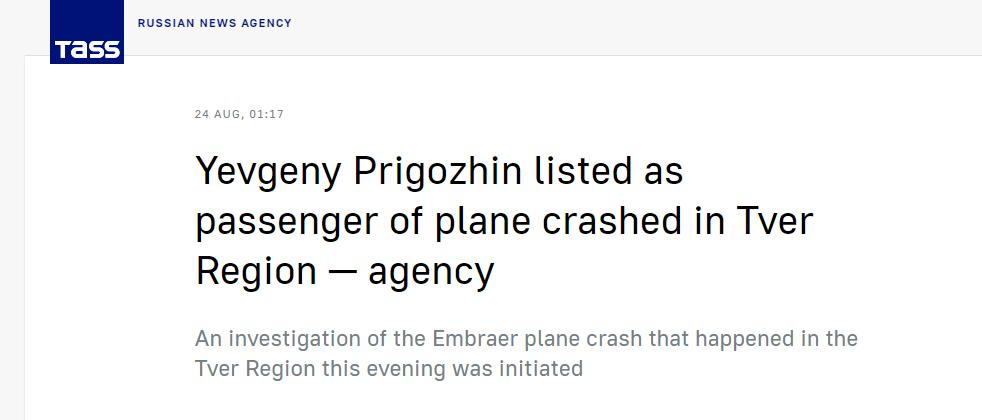Click the TASS logo

pyautogui.click(x=87, y=31)
